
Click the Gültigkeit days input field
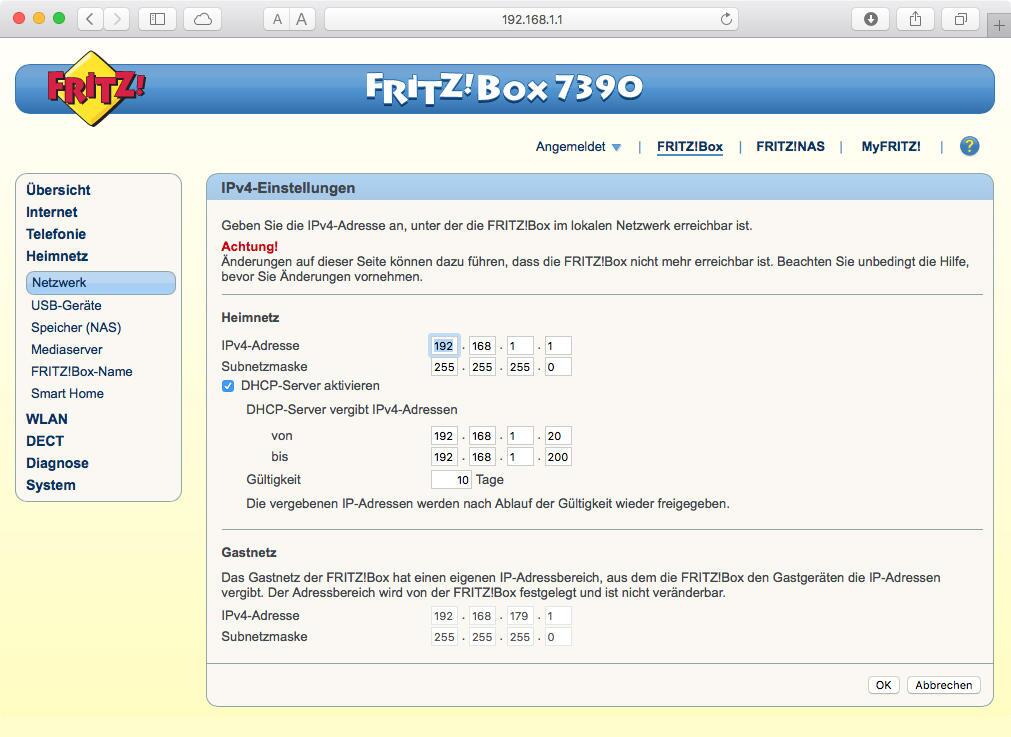[451, 479]
